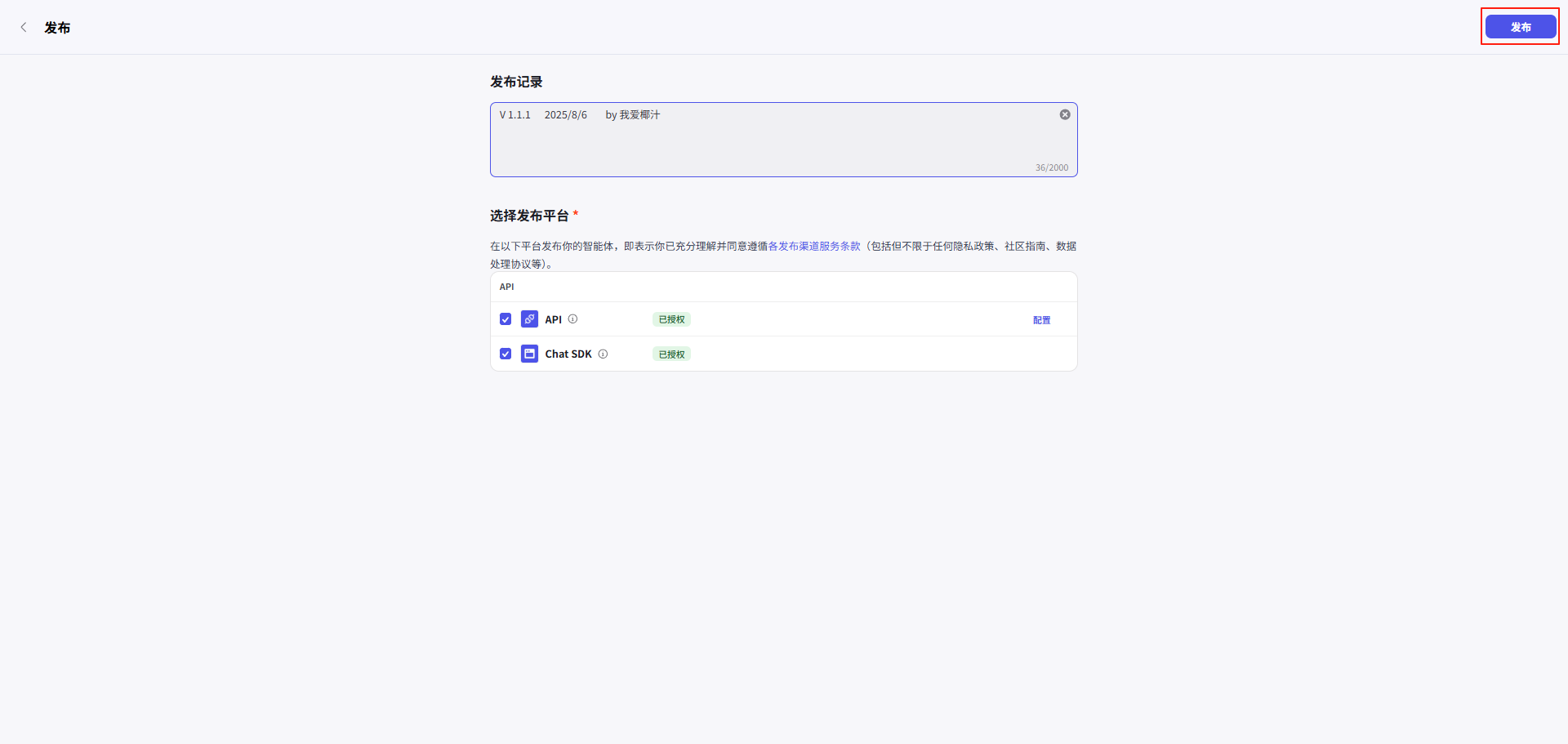This screenshot has height=744, width=1568.
Task: Click the Chat SDK label text
Action: point(568,354)
